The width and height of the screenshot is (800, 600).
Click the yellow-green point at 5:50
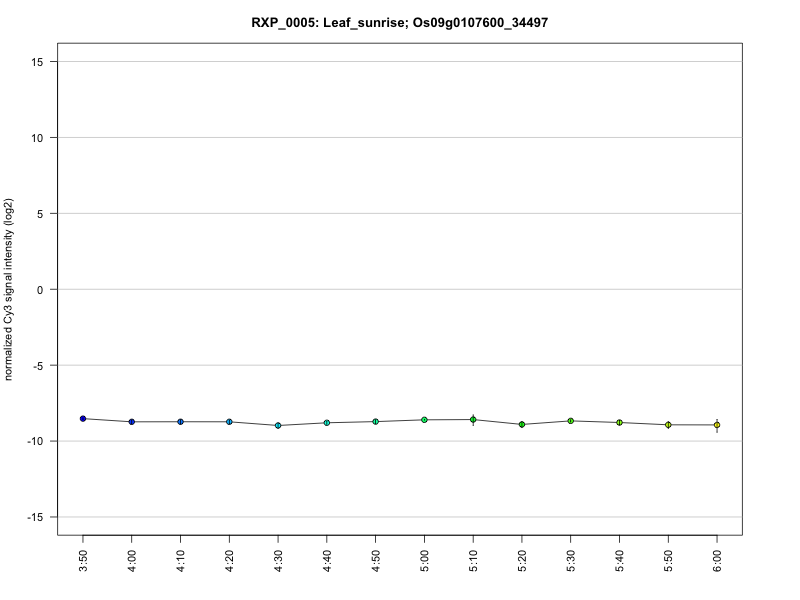coord(668,425)
